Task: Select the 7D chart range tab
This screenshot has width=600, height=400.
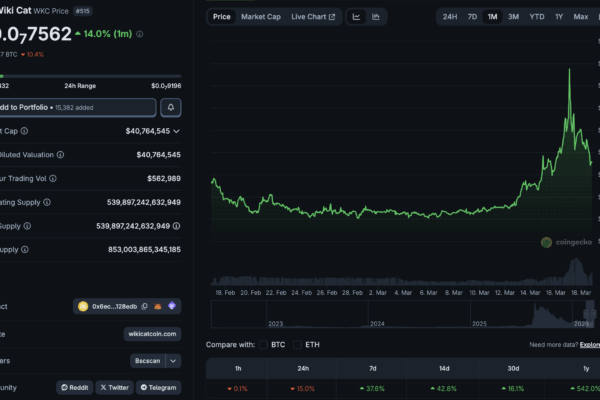Action: point(472,17)
